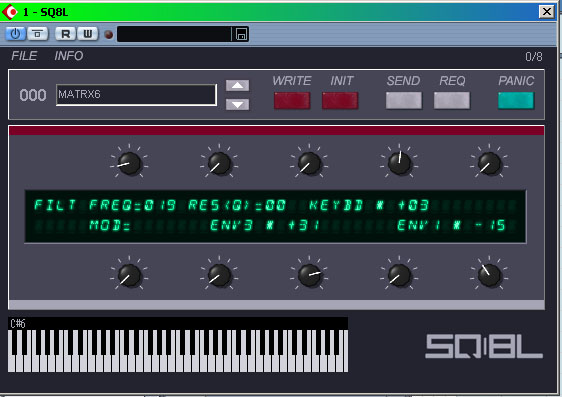562x397 pixels.
Task: Click the KEYBD amount knob above display
Action: (399, 163)
